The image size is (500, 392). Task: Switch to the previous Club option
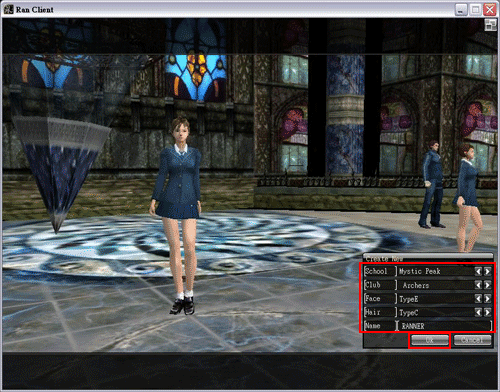[x=478, y=285]
